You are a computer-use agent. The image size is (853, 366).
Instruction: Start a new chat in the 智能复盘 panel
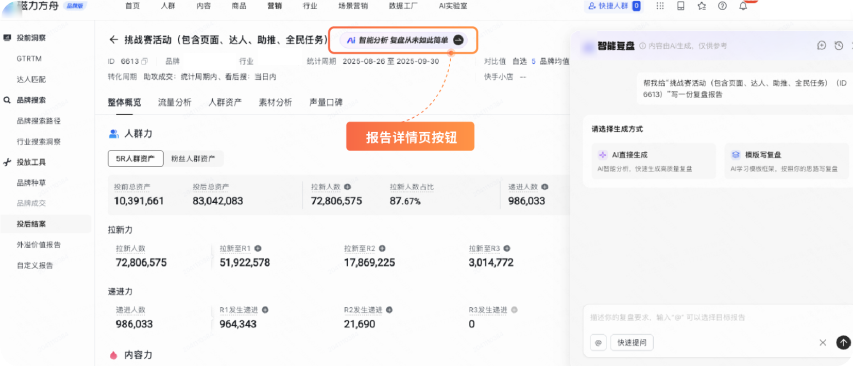click(822, 46)
